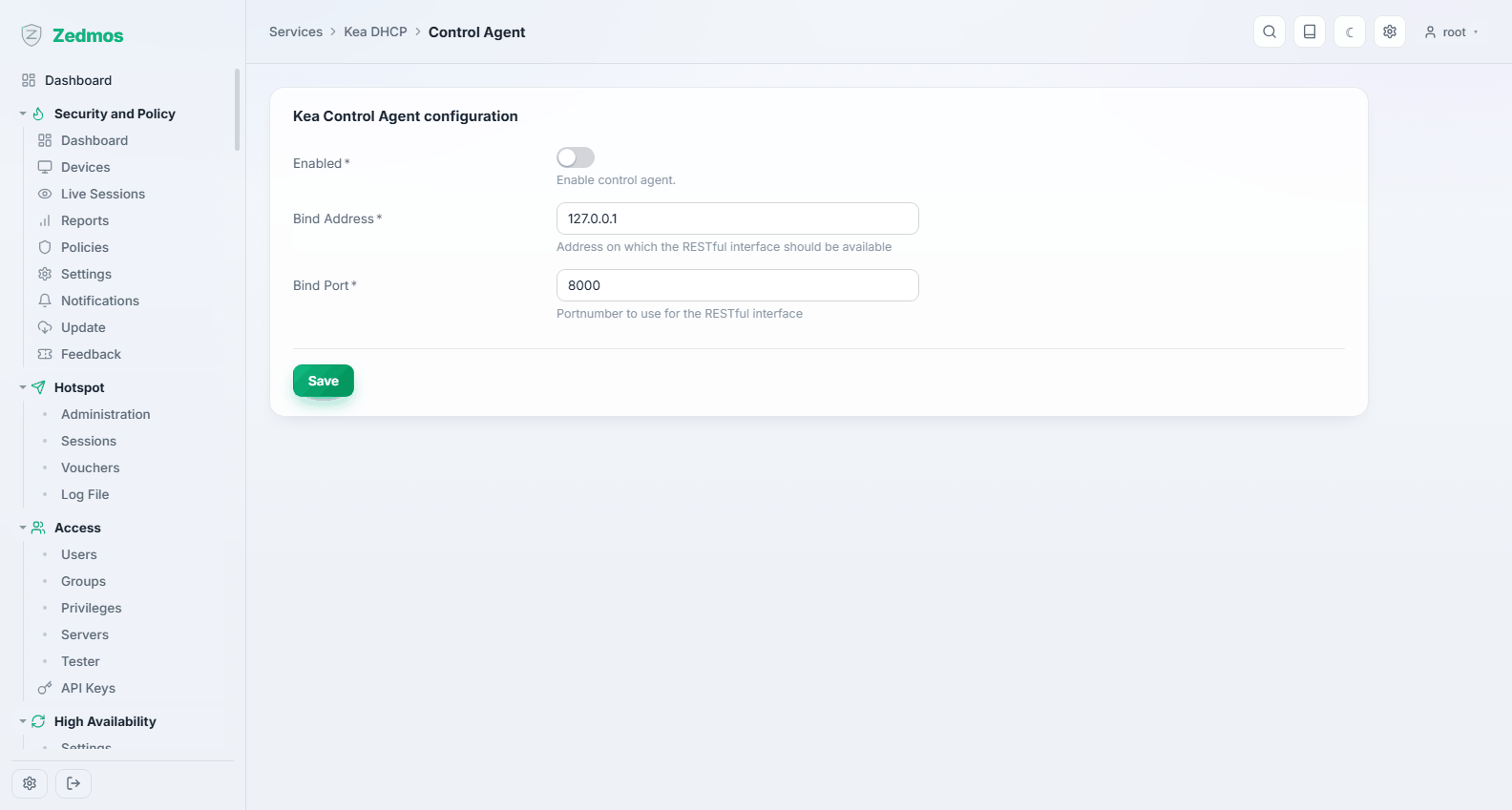
Task: Open the documentation book icon
Action: [x=1310, y=31]
